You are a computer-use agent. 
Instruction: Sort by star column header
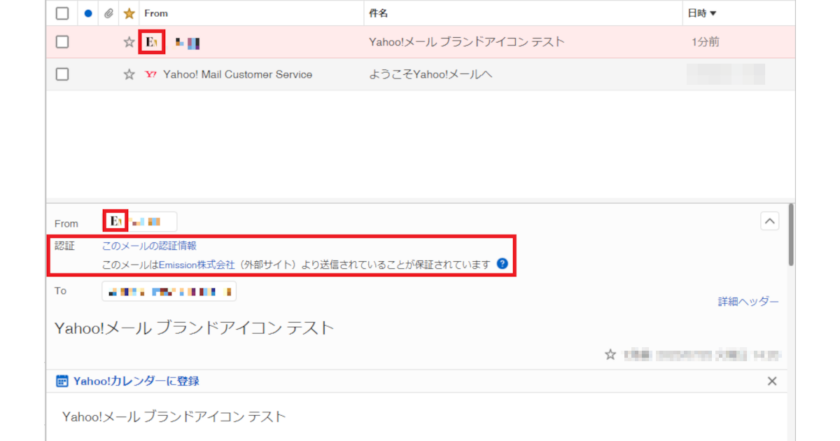129,13
